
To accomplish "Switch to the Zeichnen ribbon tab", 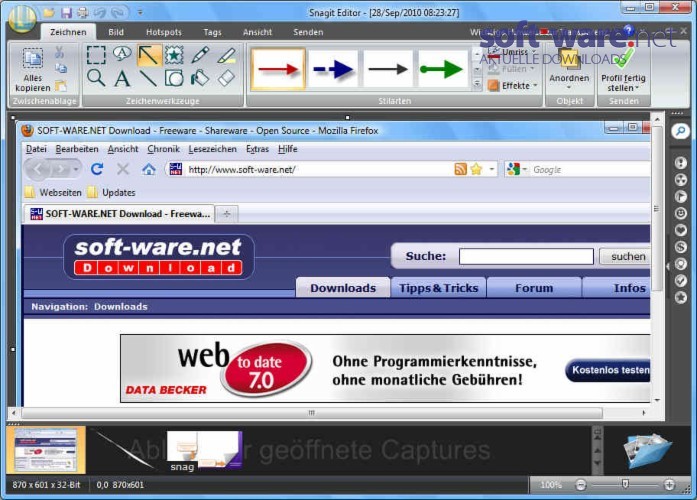I will point(68,32).
